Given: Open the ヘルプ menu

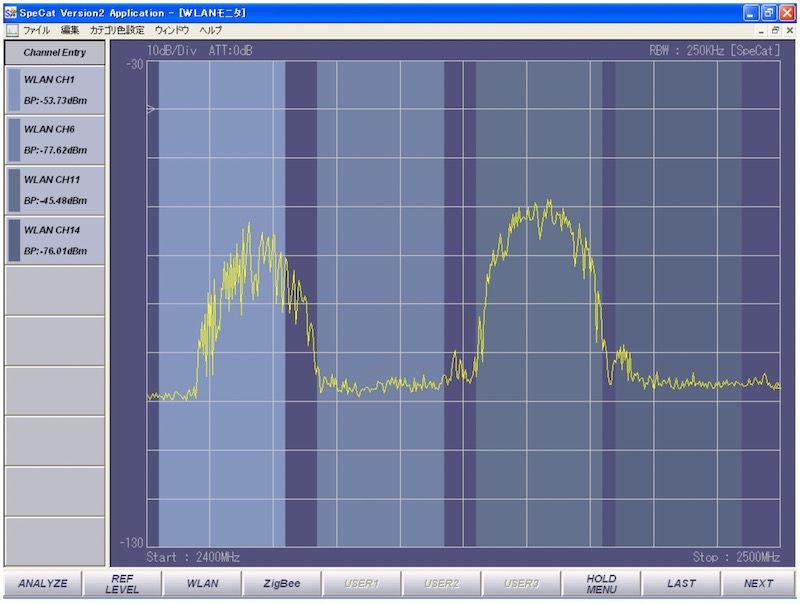Looking at the screenshot, I should pos(211,30).
